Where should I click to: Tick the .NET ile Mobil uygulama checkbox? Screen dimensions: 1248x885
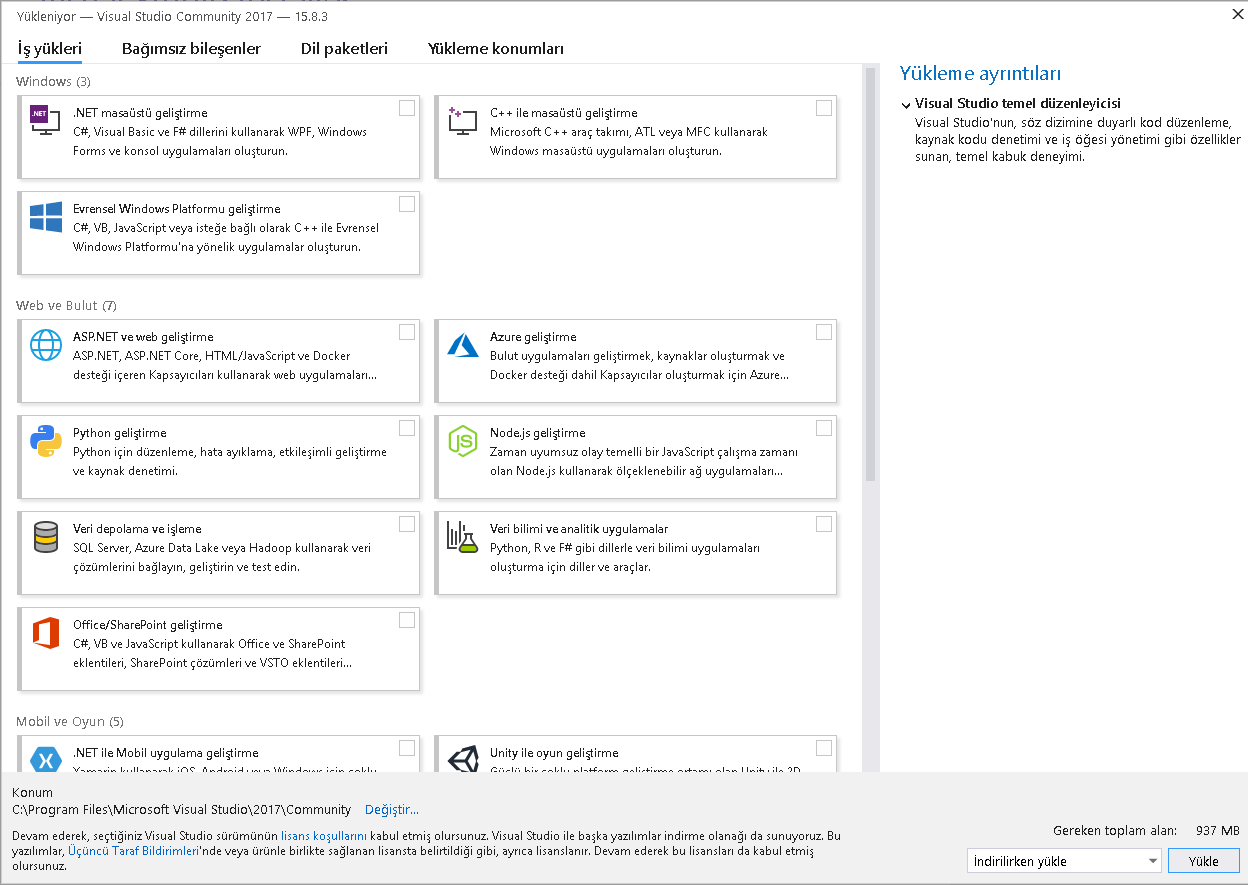tap(407, 748)
